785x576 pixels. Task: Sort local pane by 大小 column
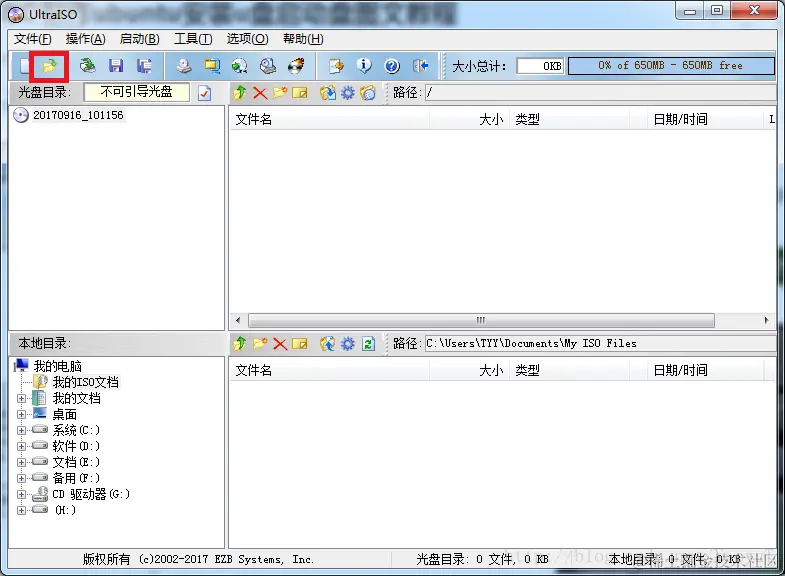click(469, 371)
